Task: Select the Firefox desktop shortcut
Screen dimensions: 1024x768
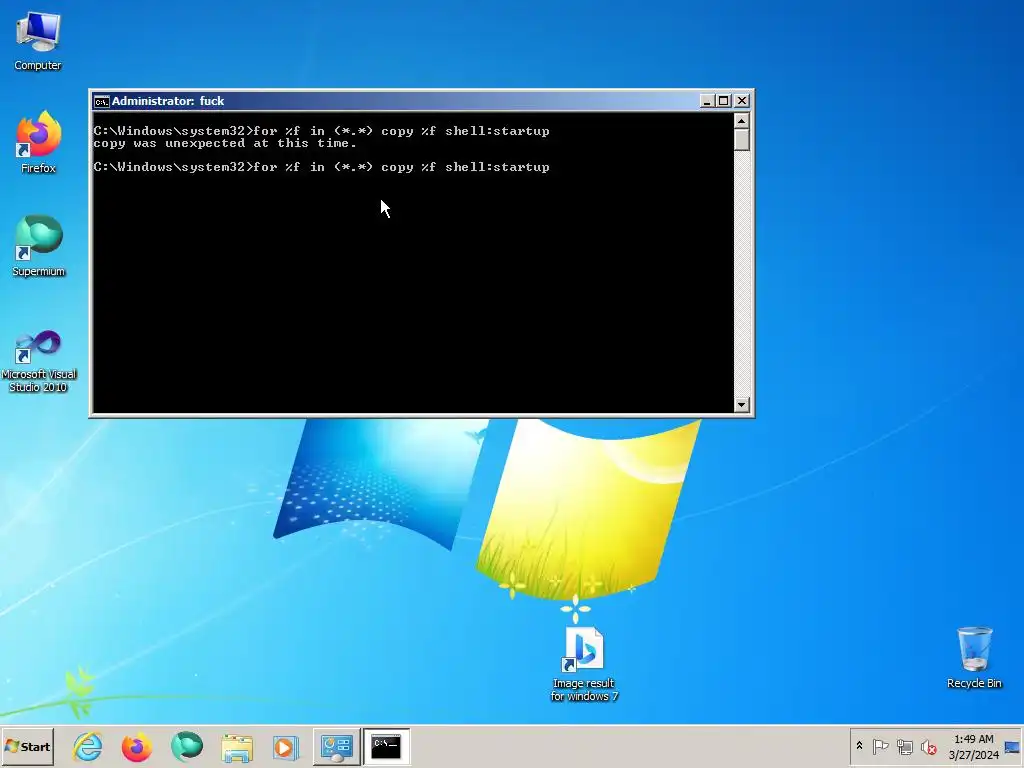Action: [38, 142]
